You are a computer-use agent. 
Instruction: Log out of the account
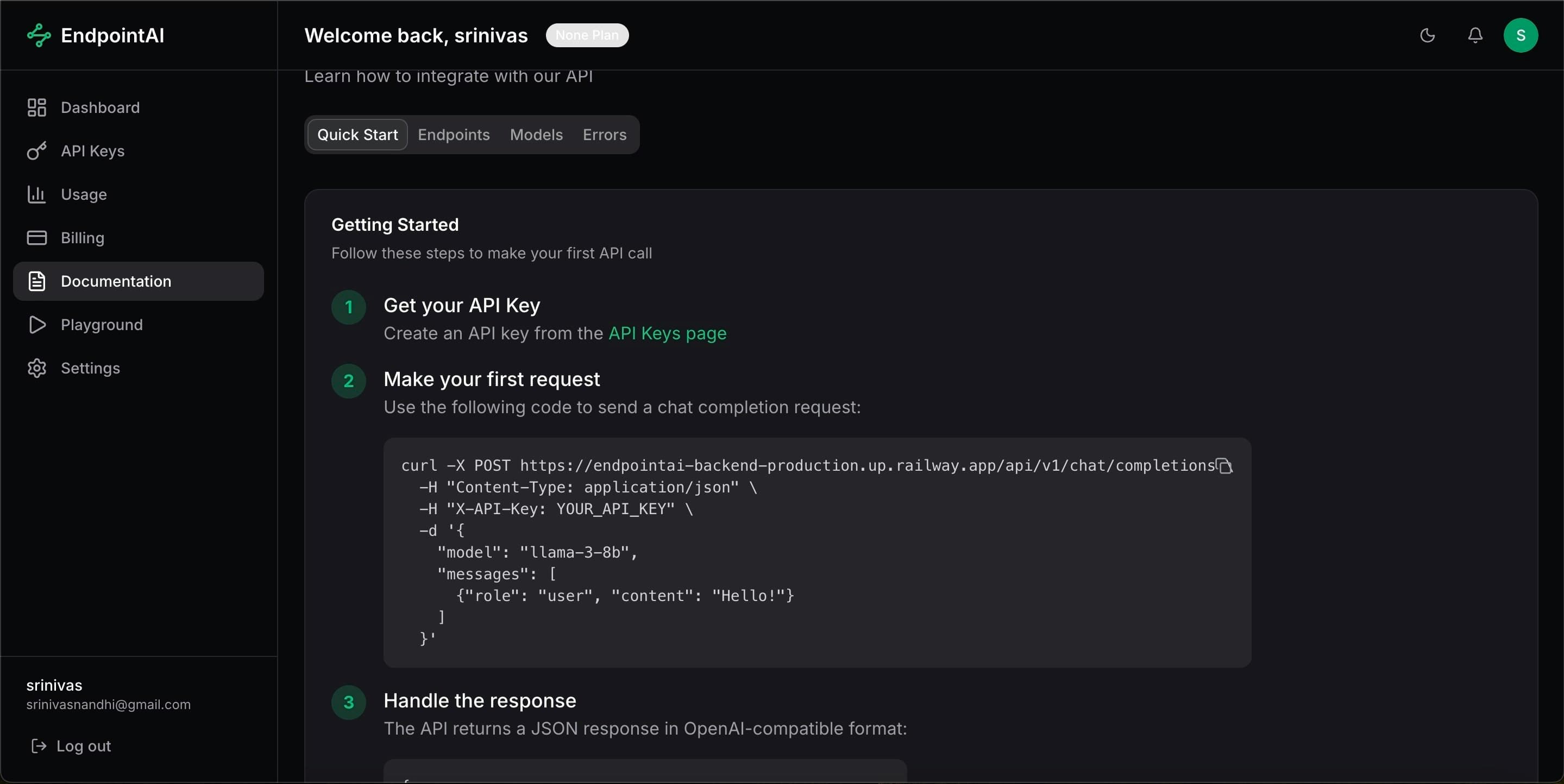pos(72,747)
